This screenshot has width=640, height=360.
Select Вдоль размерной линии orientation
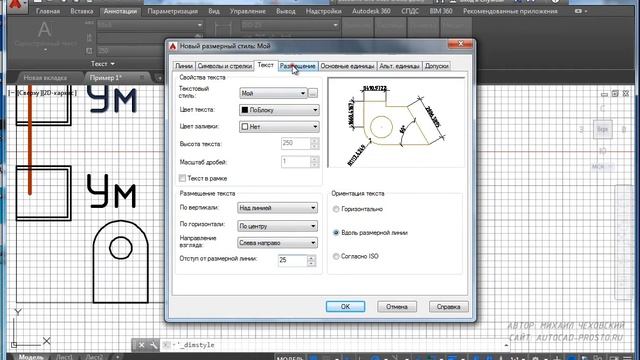point(336,233)
